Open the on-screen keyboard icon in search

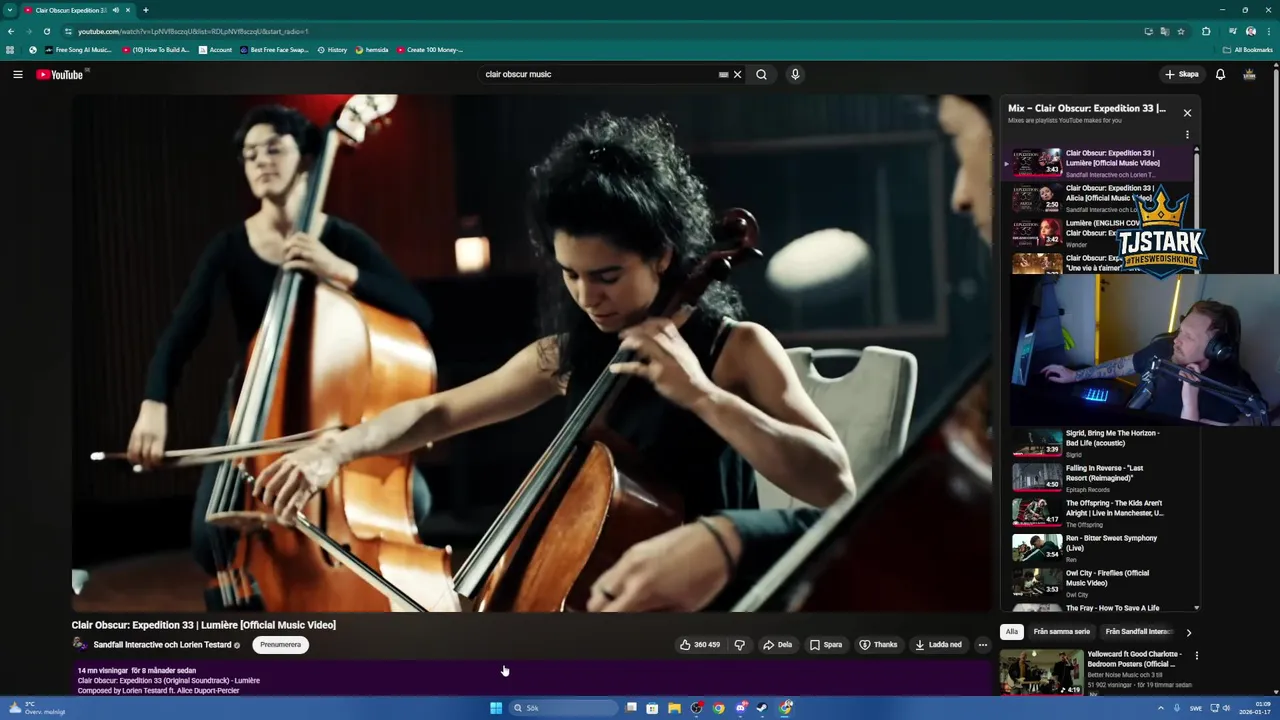tap(723, 74)
